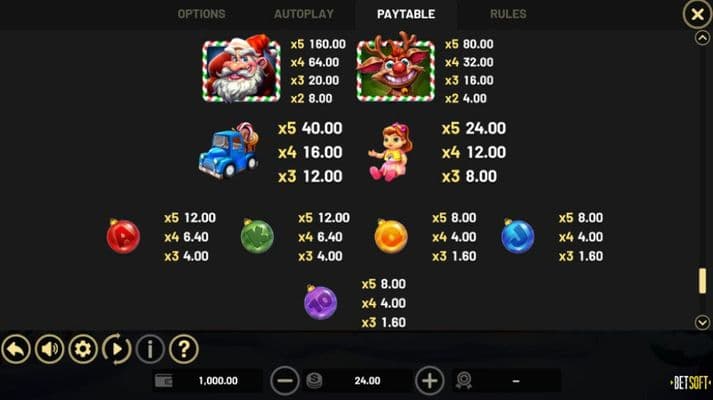The width and height of the screenshot is (713, 400).
Task: Start autoplay with the circular play icon
Action: pyautogui.click(x=116, y=349)
